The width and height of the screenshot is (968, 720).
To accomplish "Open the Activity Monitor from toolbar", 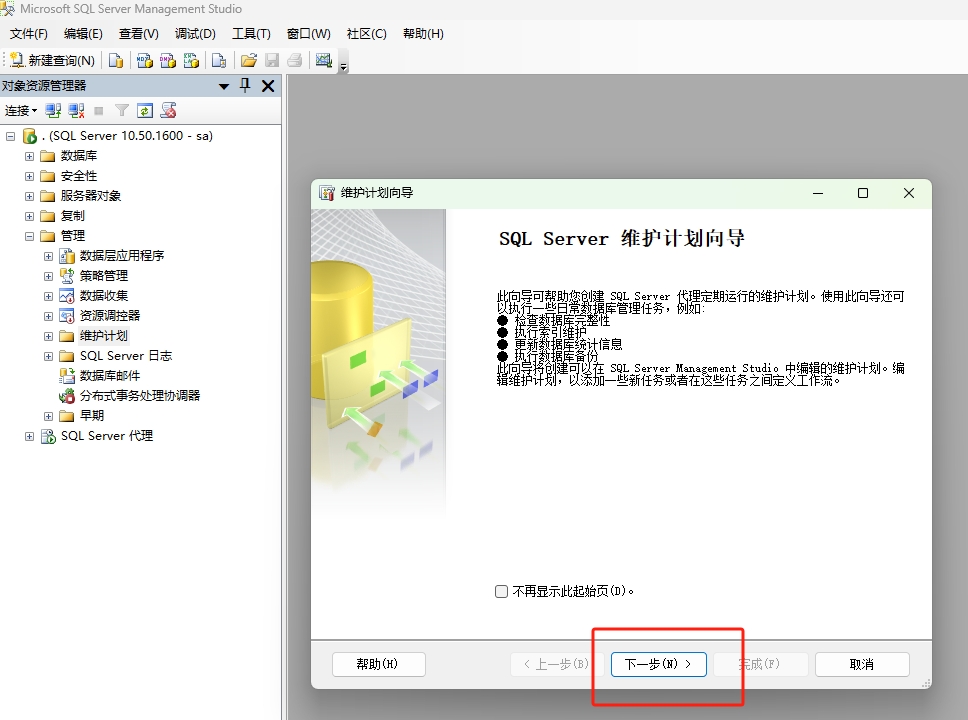I will pyautogui.click(x=323, y=60).
